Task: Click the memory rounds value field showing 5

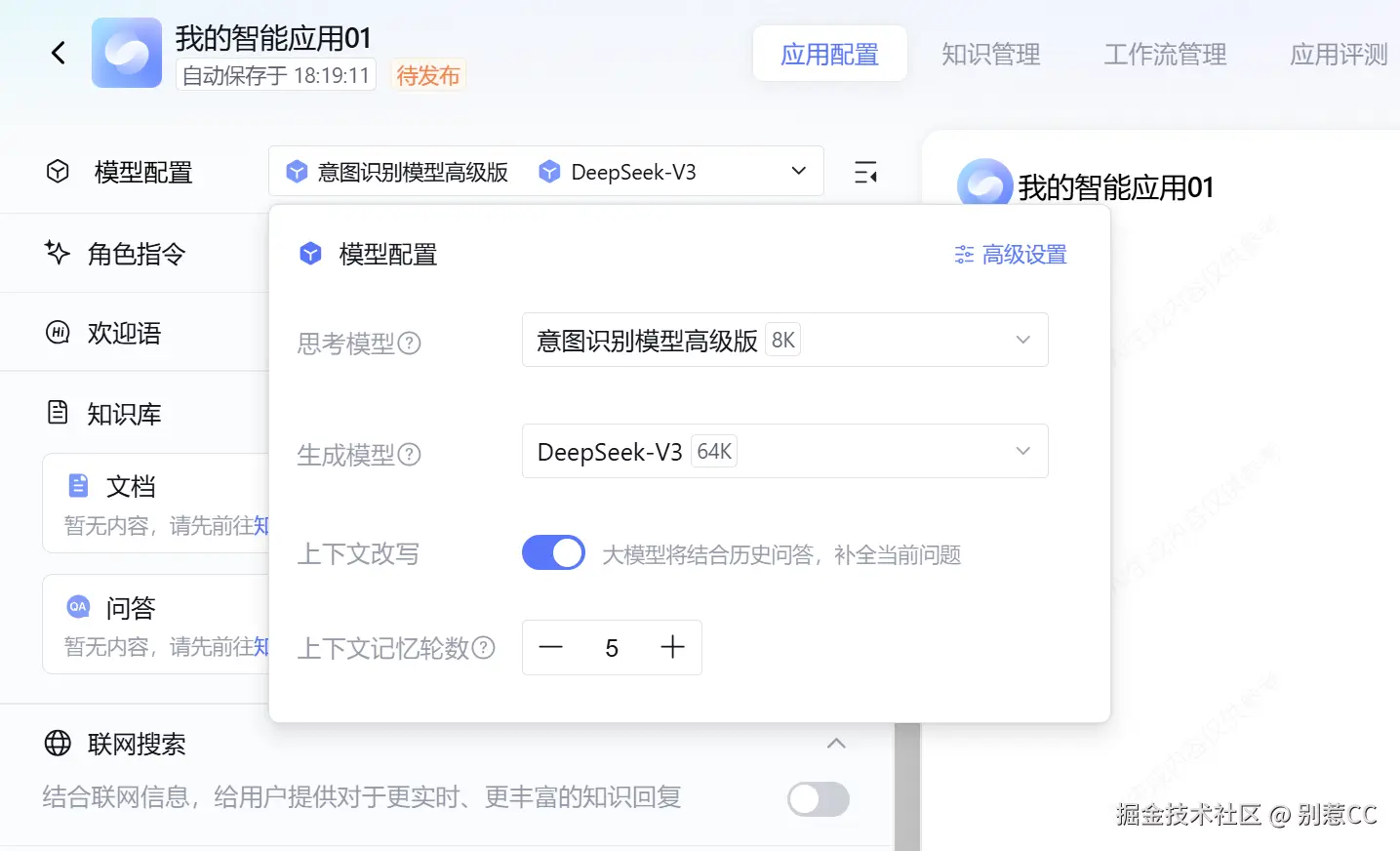Action: coord(612,648)
